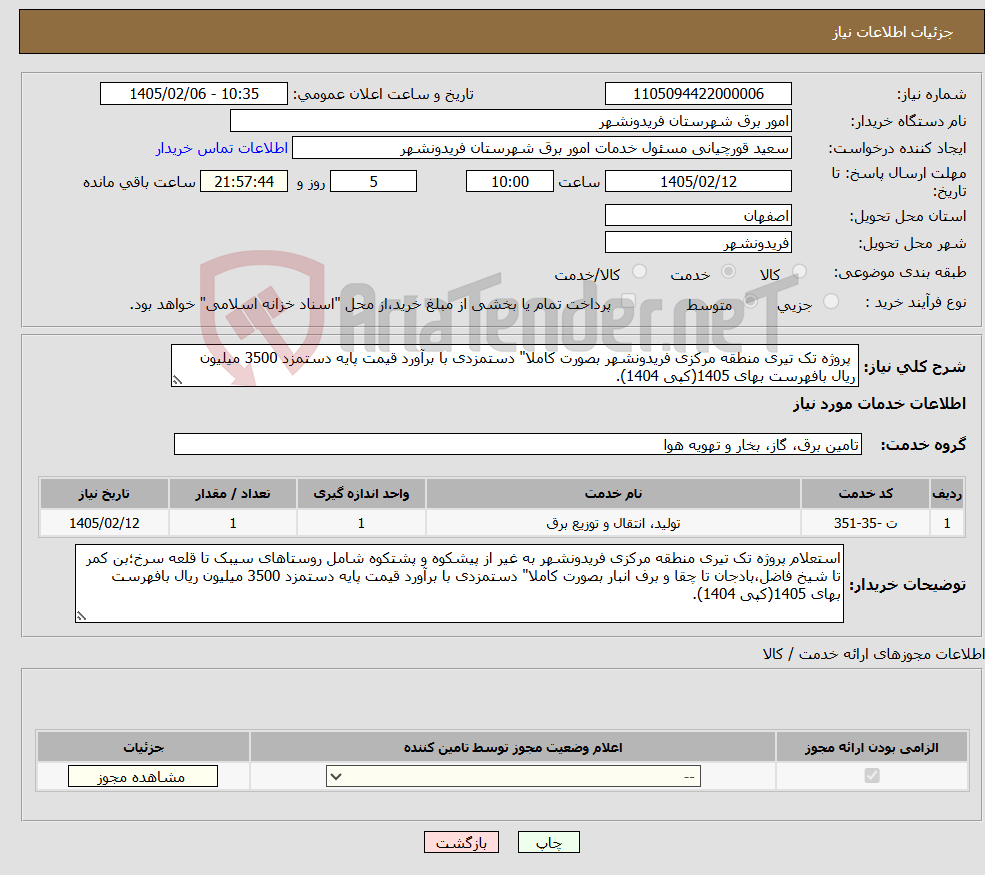
Task: Click the چاپ print button
Action: [548, 842]
